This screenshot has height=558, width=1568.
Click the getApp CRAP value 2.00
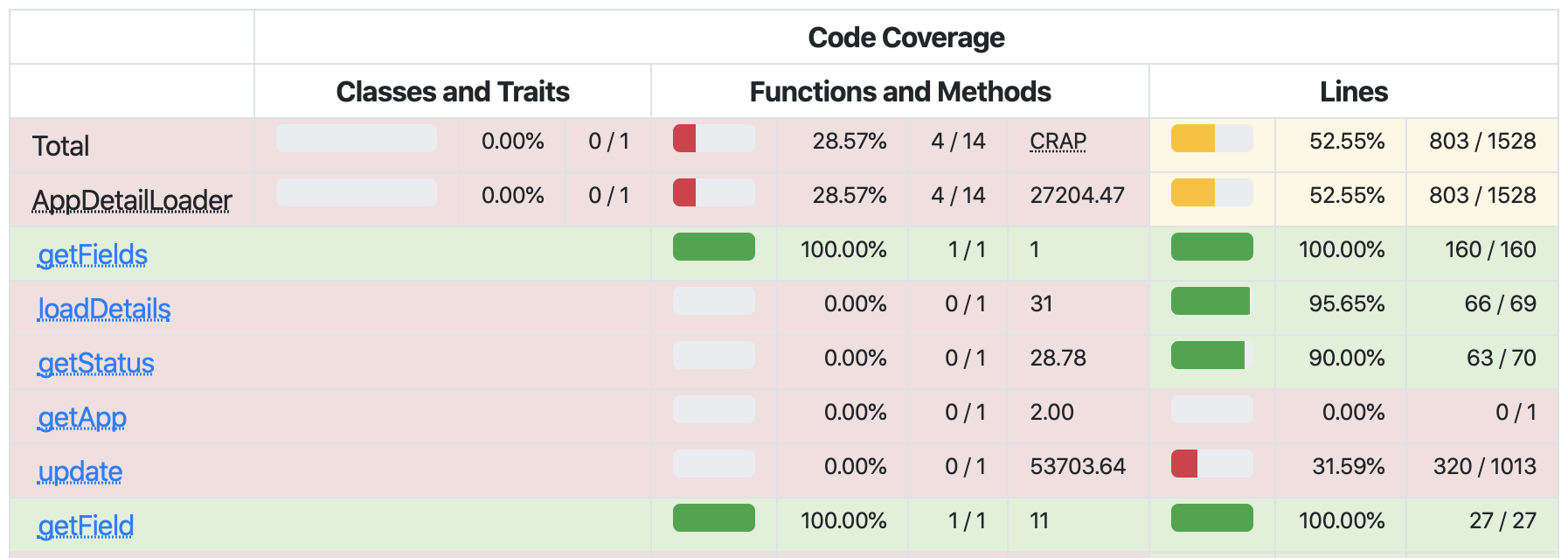(x=1051, y=412)
